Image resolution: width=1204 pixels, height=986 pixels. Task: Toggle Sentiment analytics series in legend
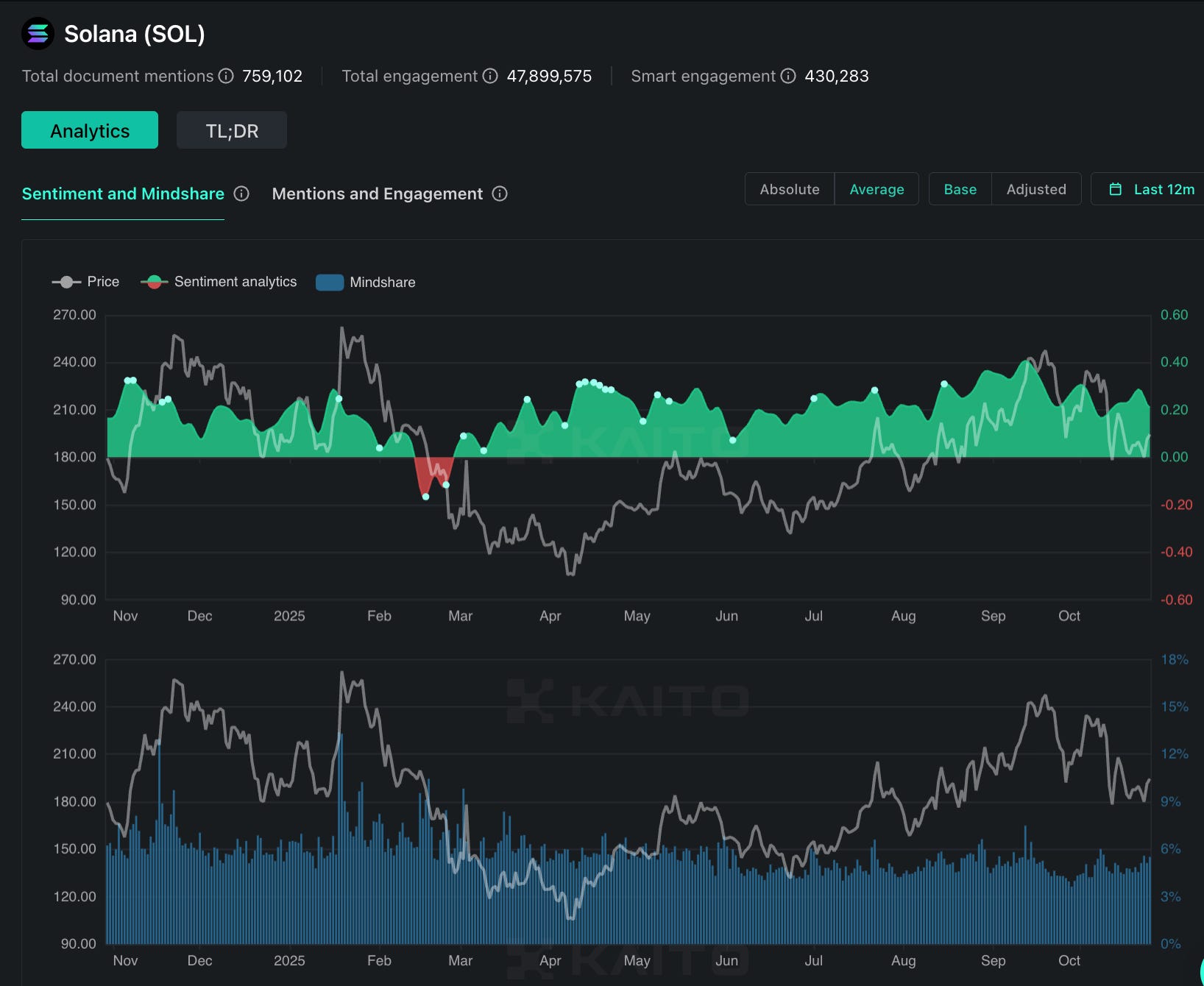click(x=219, y=282)
